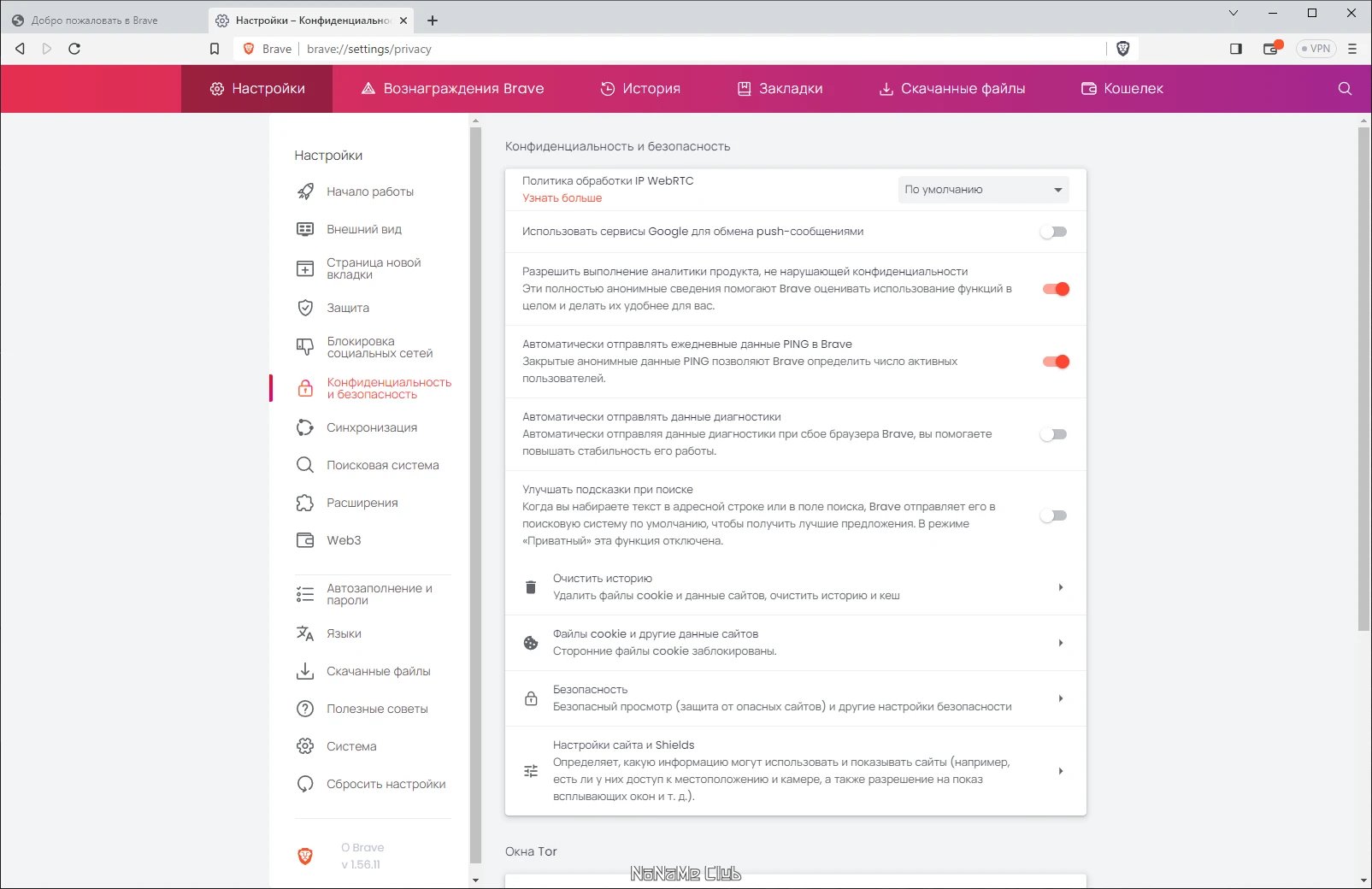Screen dimensions: 1372x889
Task: Click the list icon for Автозаполнение и пароли
Action: point(305,594)
